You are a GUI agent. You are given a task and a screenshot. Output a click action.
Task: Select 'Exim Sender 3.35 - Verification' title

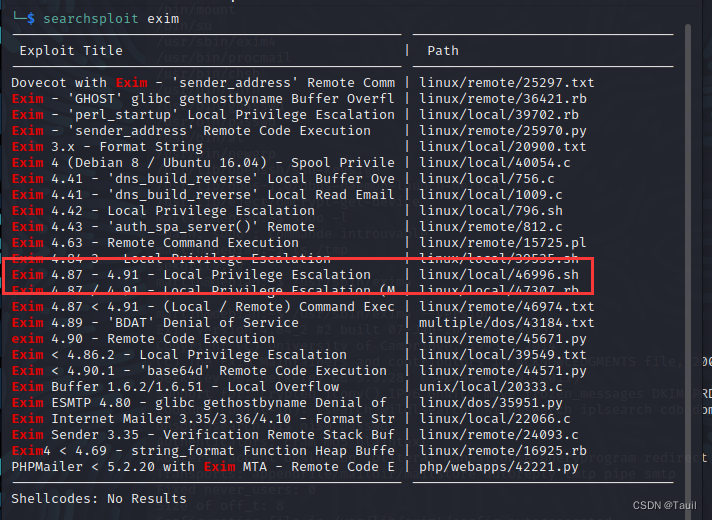pos(203,435)
